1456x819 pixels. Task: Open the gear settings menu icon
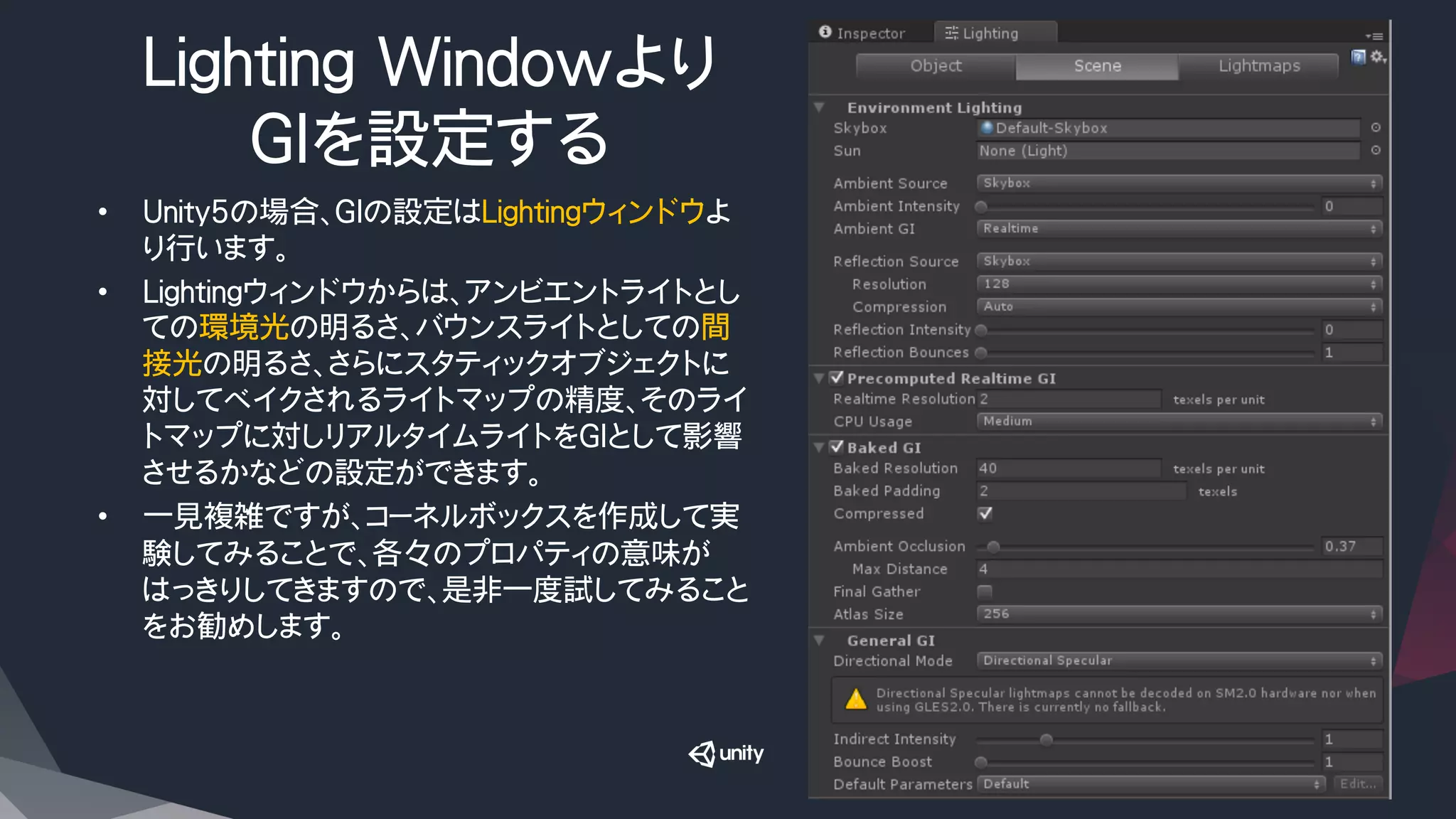click(x=1379, y=56)
